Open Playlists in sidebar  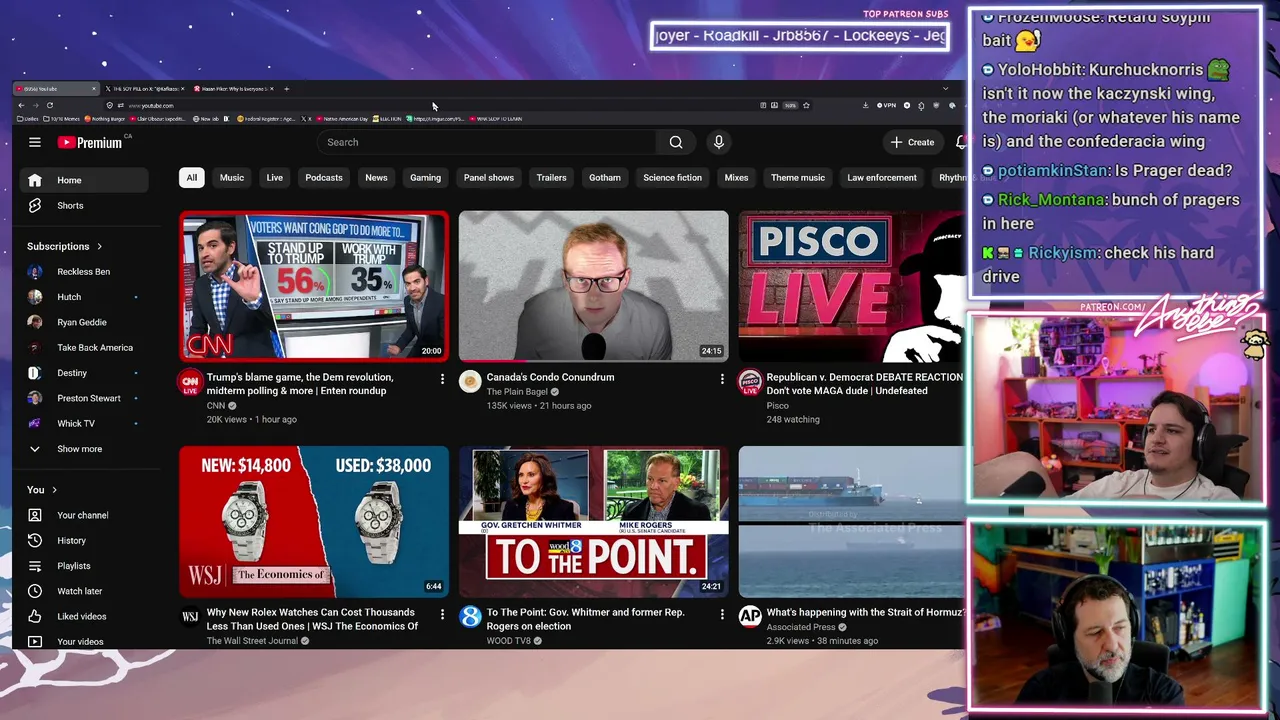pos(84,566)
